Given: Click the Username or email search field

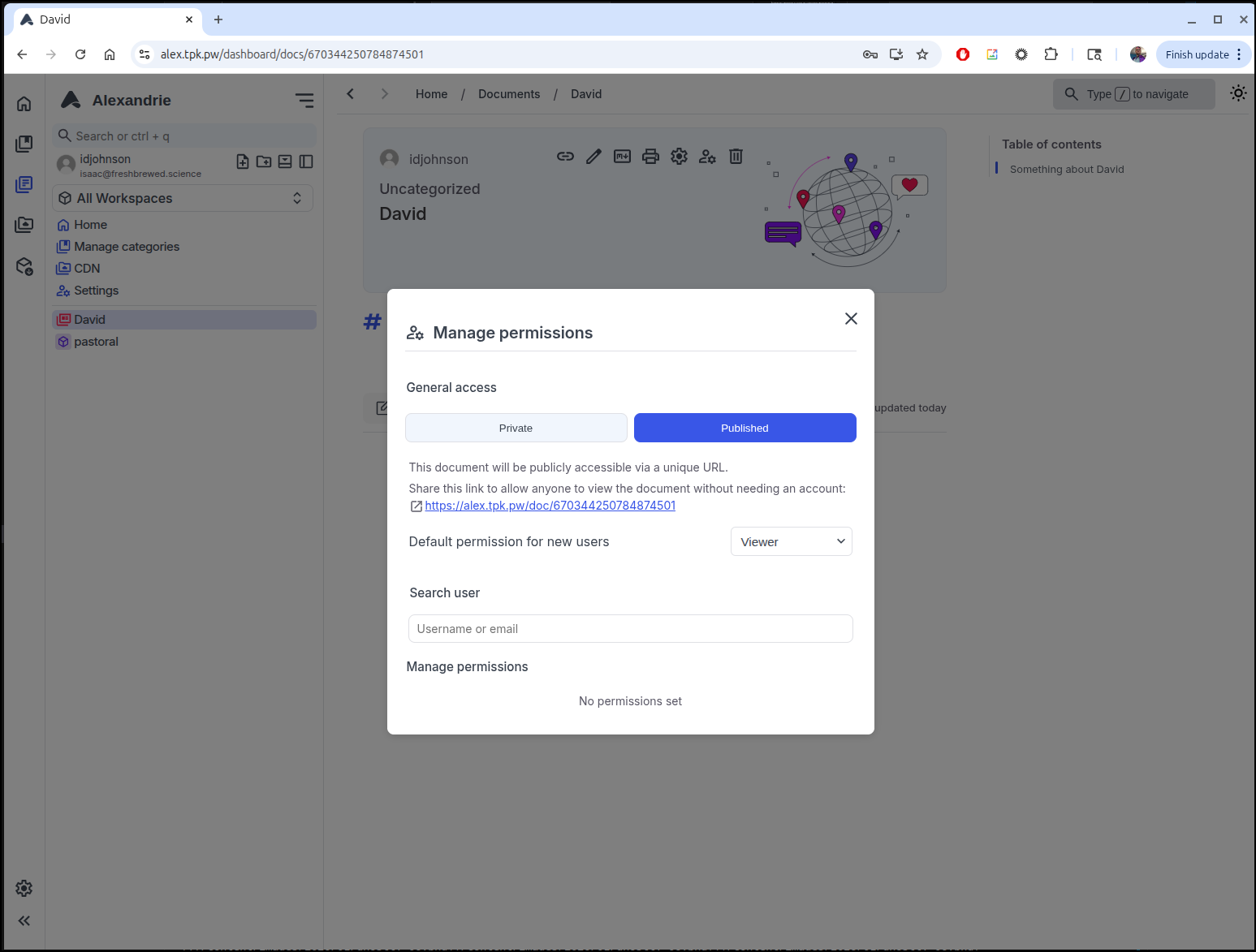Looking at the screenshot, I should [630, 629].
